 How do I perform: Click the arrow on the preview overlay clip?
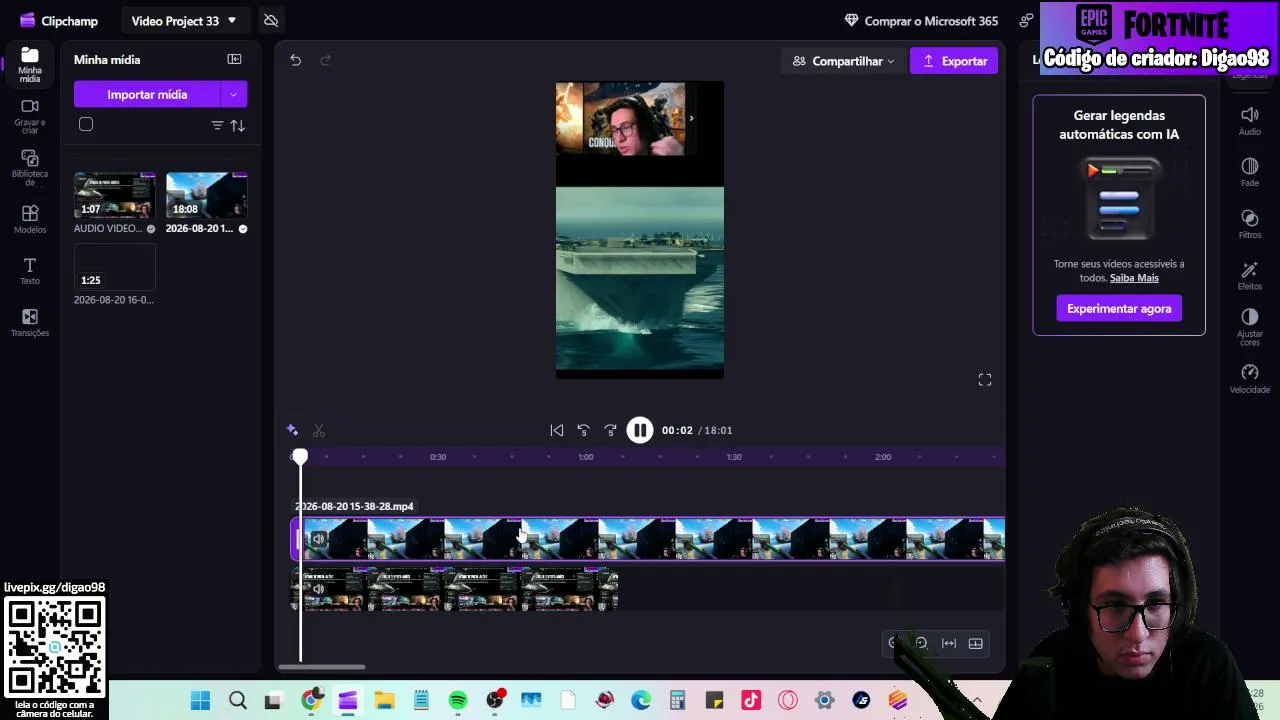691,118
